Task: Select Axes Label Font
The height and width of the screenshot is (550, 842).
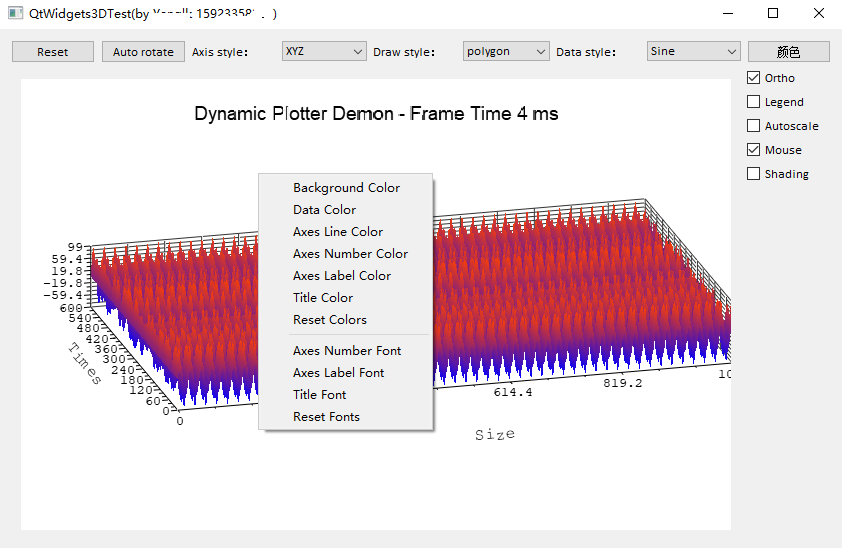Action: pos(346,373)
